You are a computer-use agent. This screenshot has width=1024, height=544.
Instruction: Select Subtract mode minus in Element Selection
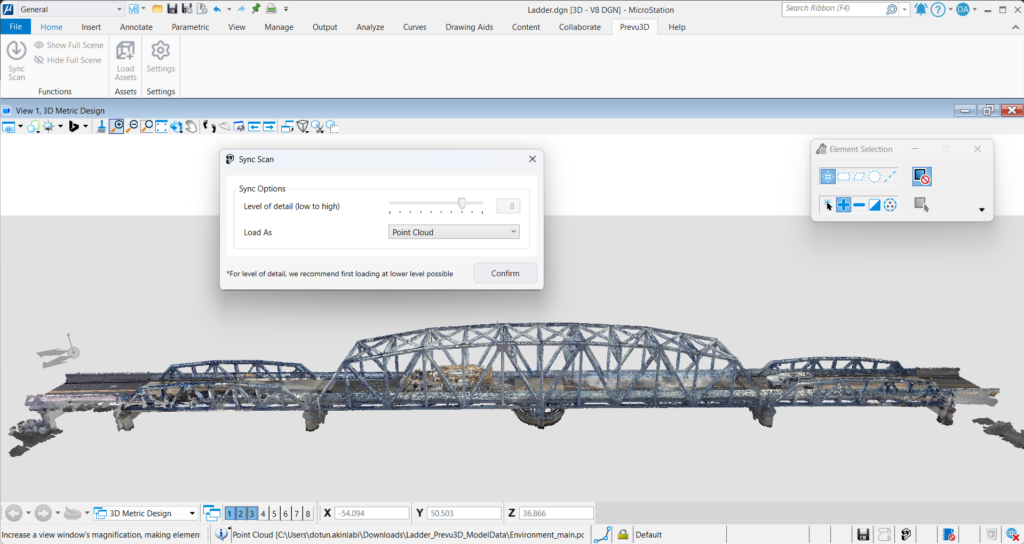(859, 205)
